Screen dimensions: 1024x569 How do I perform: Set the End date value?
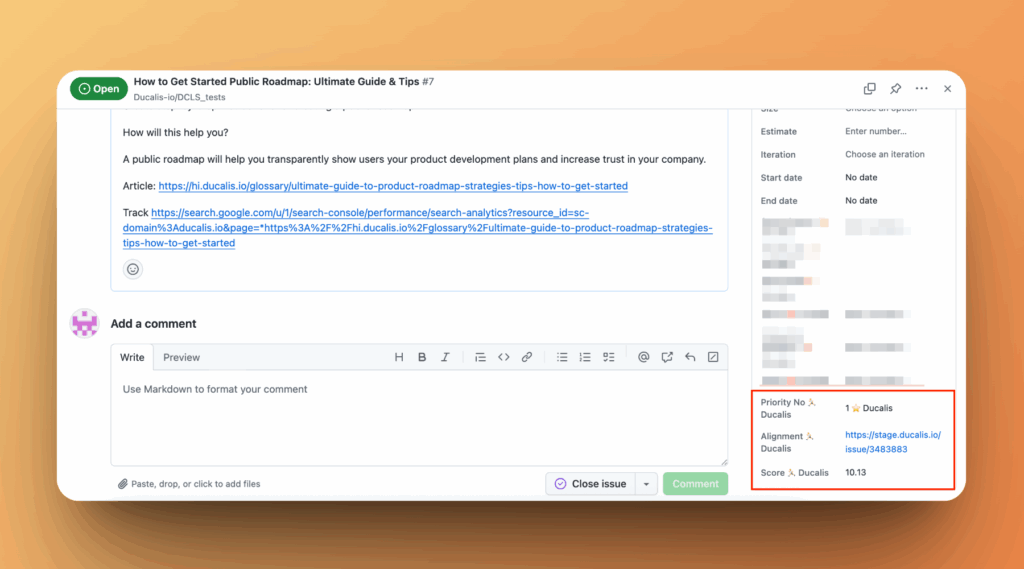pyautogui.click(x=861, y=201)
